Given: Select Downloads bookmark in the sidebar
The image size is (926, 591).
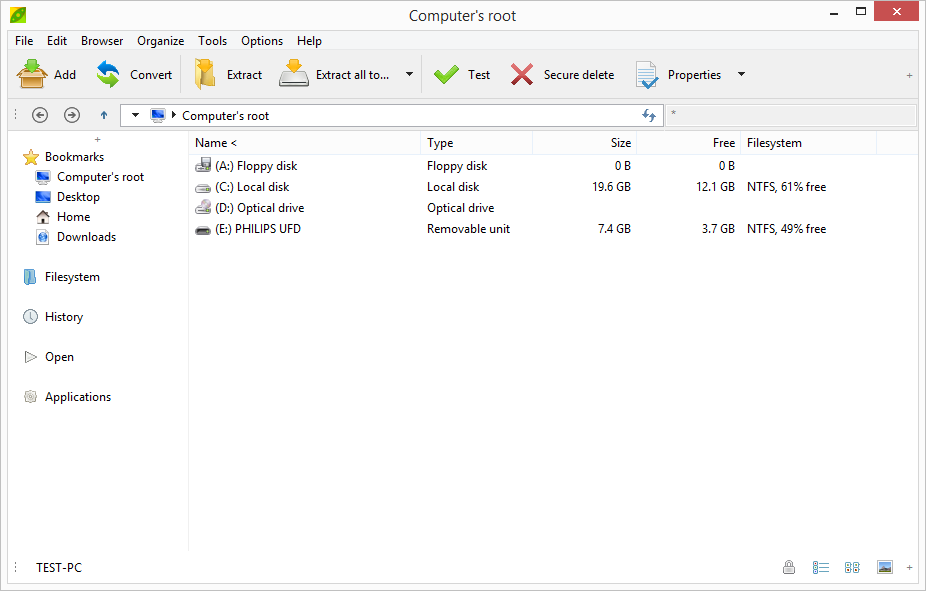Looking at the screenshot, I should [86, 237].
